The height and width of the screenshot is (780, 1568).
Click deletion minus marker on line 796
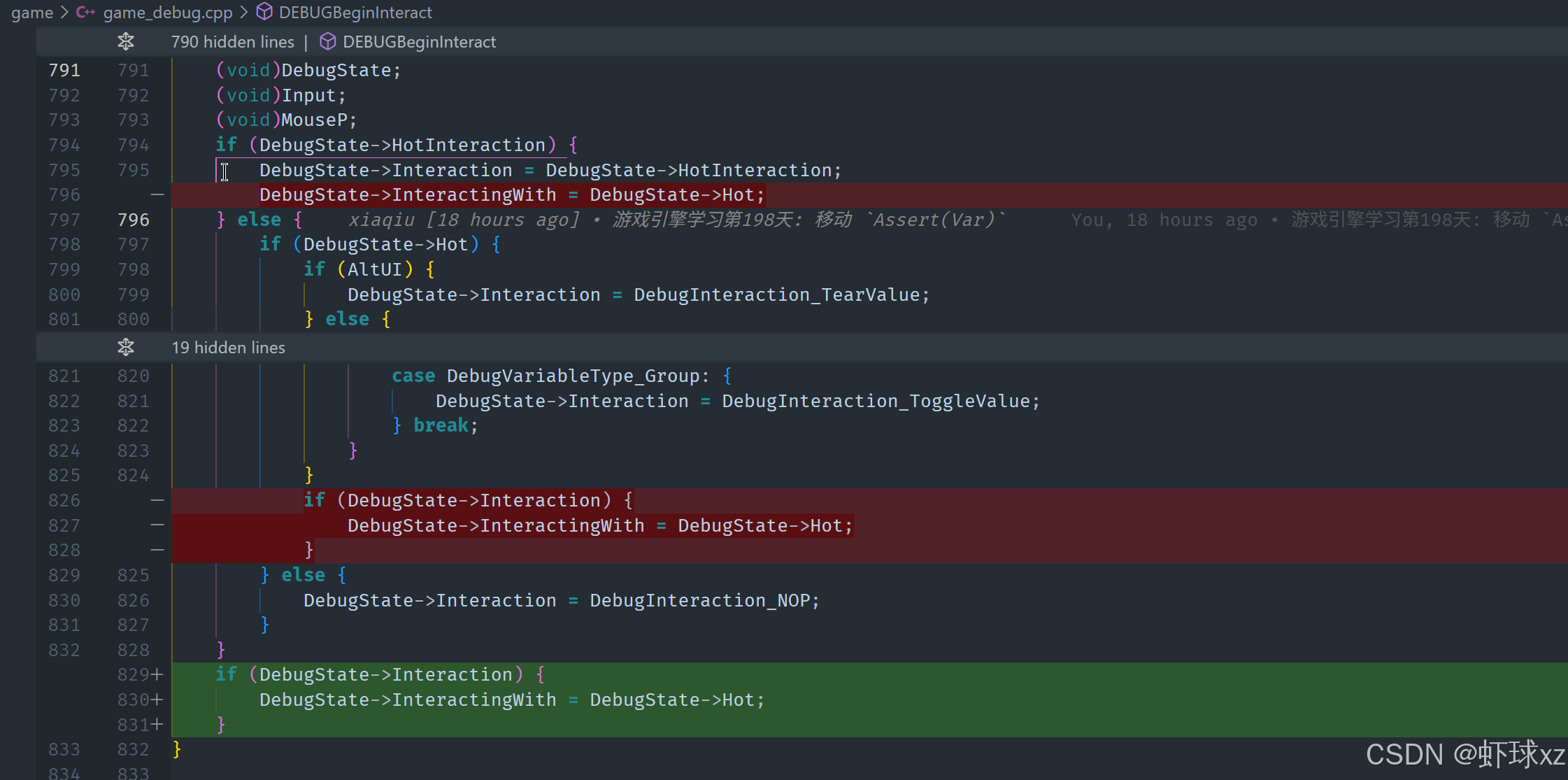click(157, 194)
